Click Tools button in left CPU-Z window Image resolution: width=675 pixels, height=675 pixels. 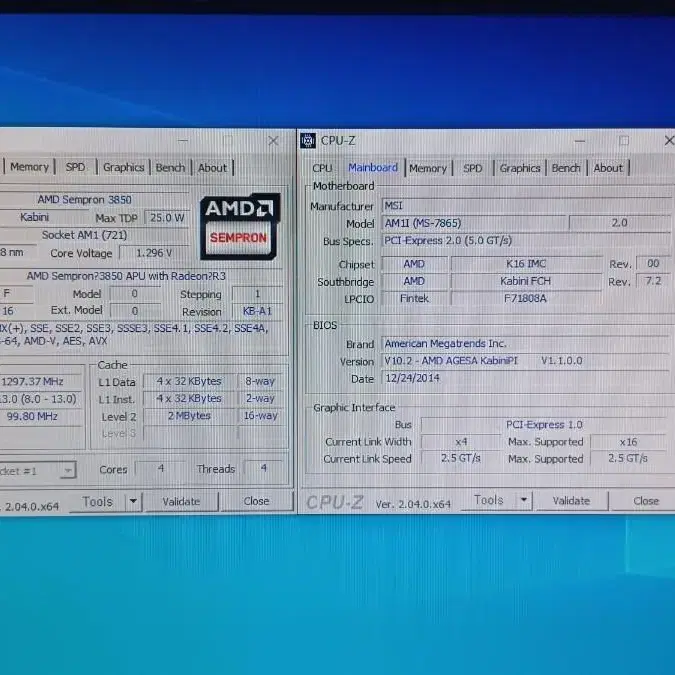pos(97,502)
